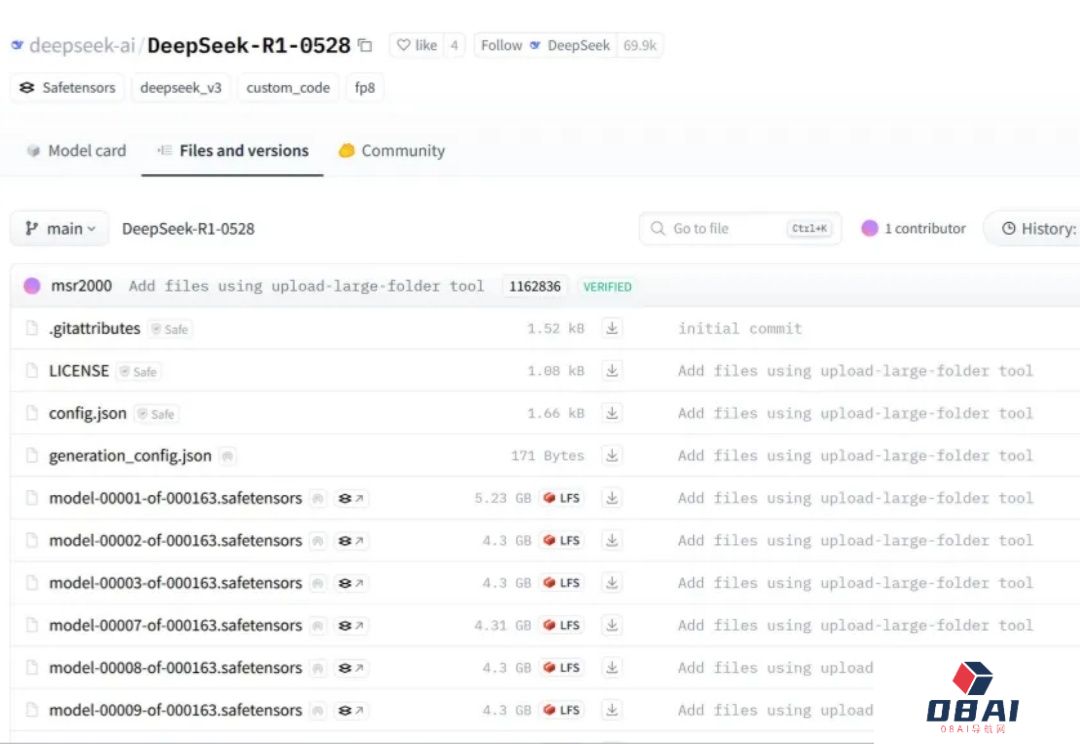Image resolution: width=1080 pixels, height=744 pixels.
Task: Download config.json via download icon
Action: click(x=612, y=413)
